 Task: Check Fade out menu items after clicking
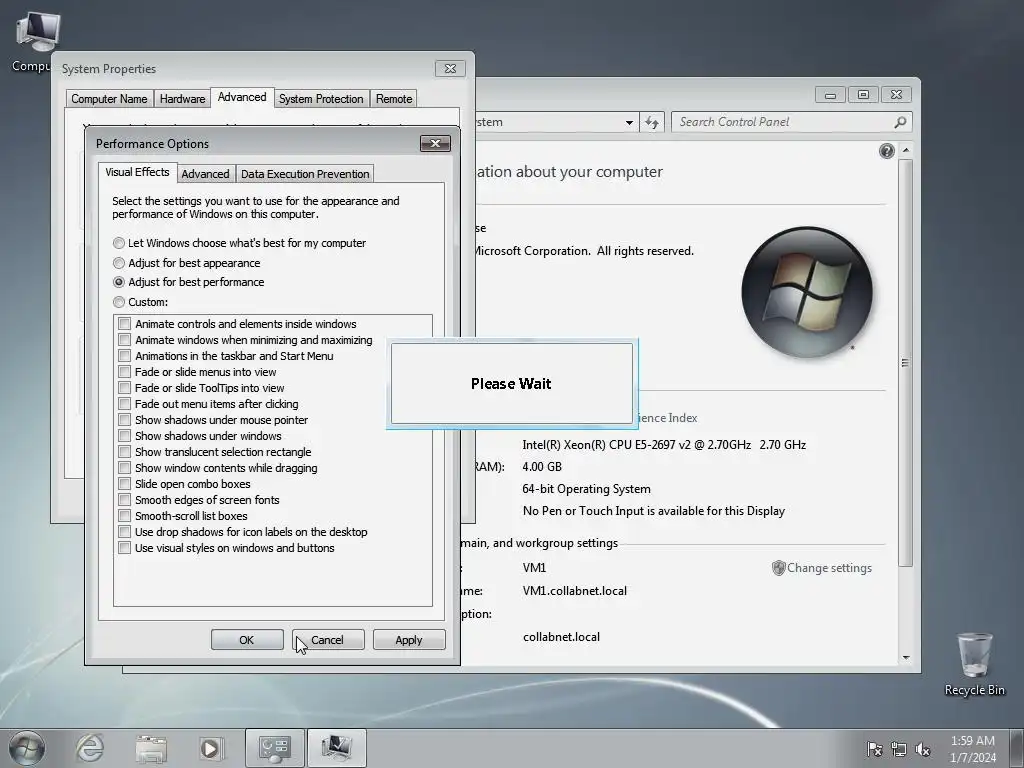point(125,404)
